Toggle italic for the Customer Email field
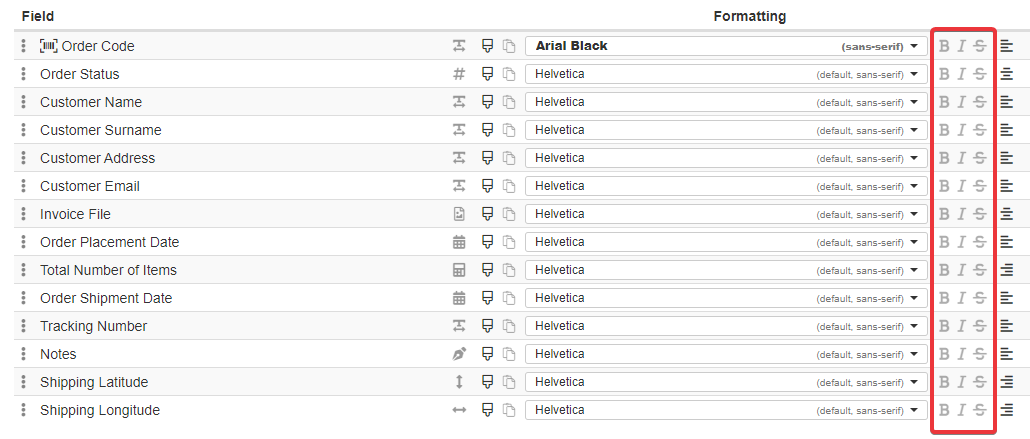 961,186
